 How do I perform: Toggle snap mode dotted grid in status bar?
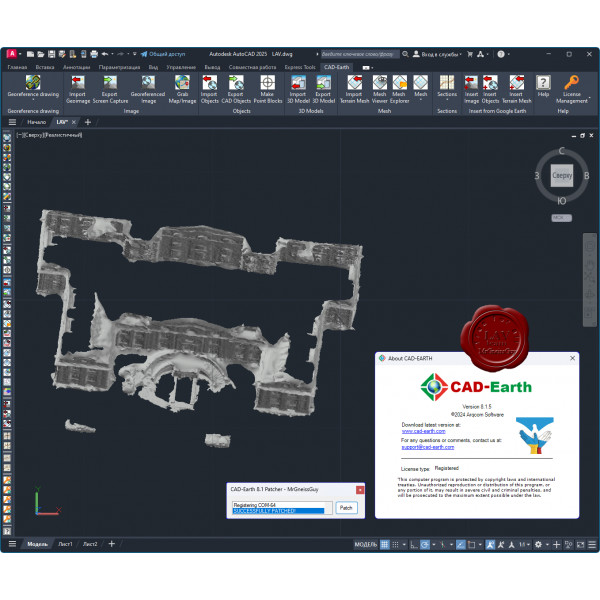(x=396, y=544)
